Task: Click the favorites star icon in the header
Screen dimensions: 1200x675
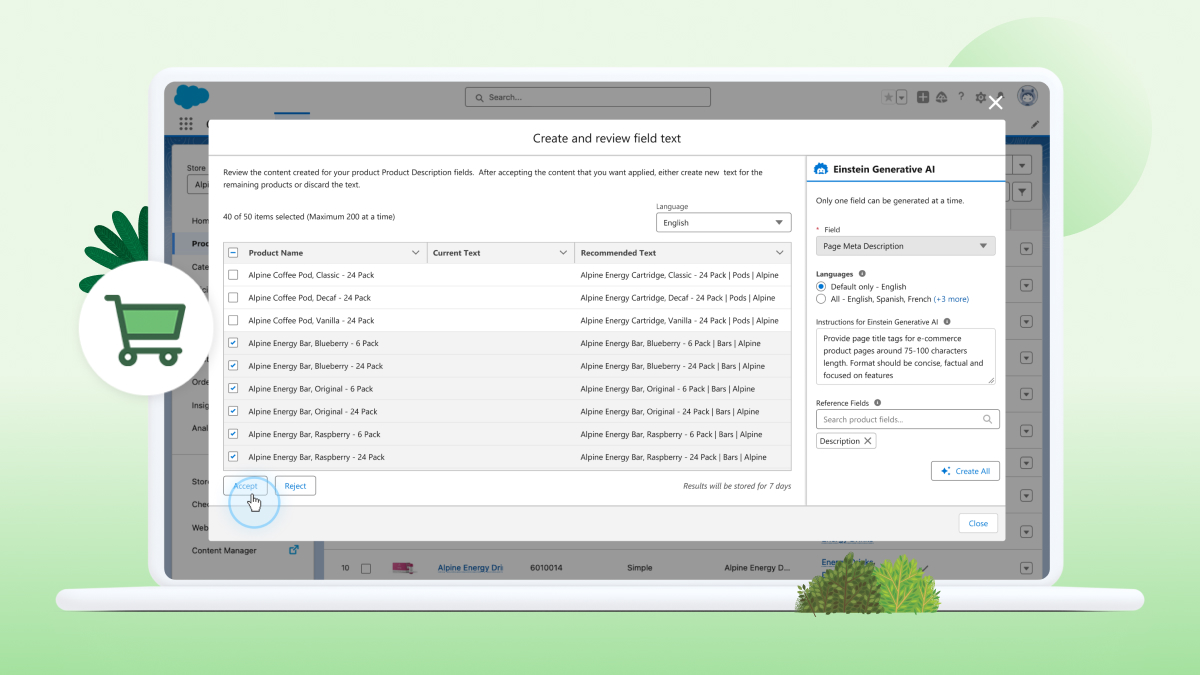Action: (889, 96)
